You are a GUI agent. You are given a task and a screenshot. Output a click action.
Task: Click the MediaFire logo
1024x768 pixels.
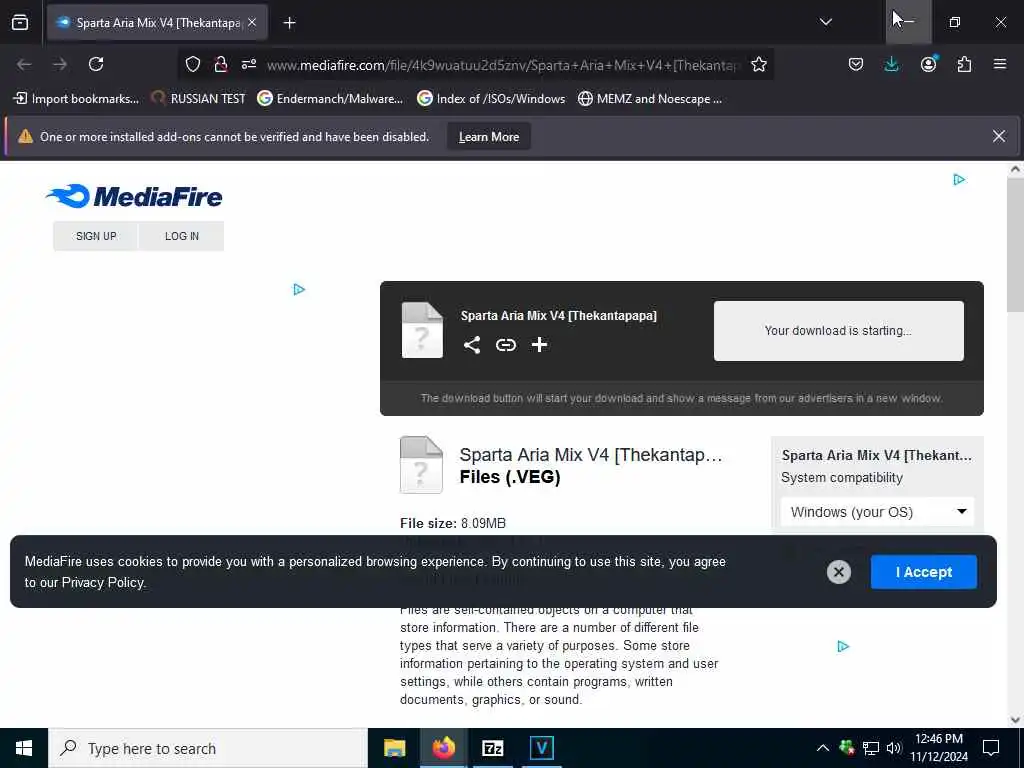[x=134, y=196]
